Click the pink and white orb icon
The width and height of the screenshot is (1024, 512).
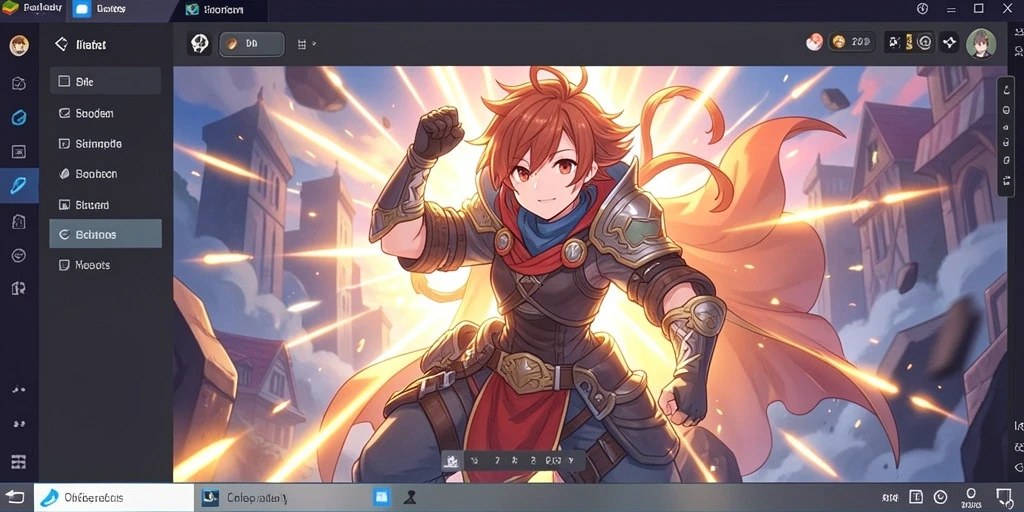pos(814,42)
